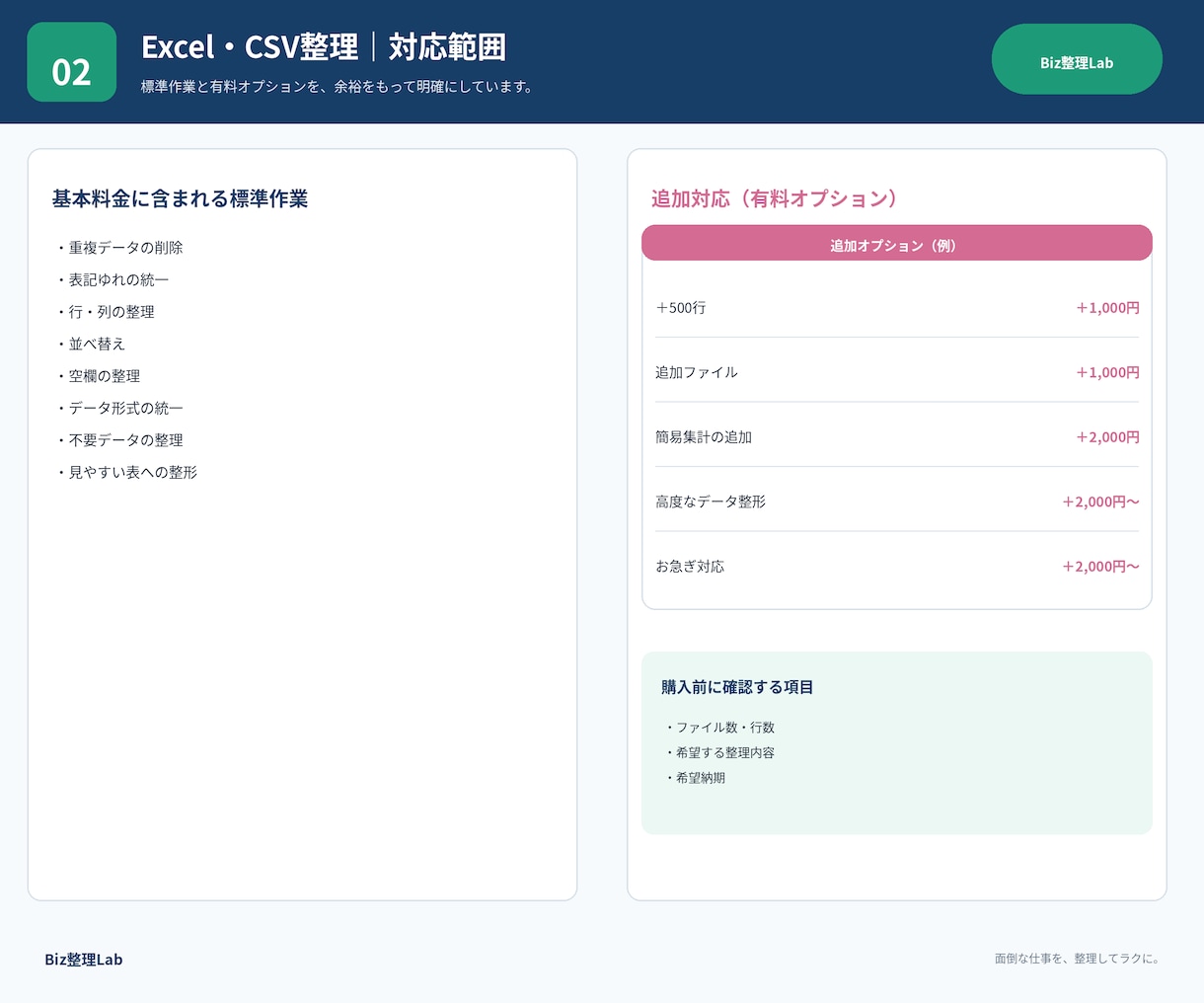The image size is (1204, 1003).
Task: Click the Biz整理Lab green pill button
Action: 1077,59
